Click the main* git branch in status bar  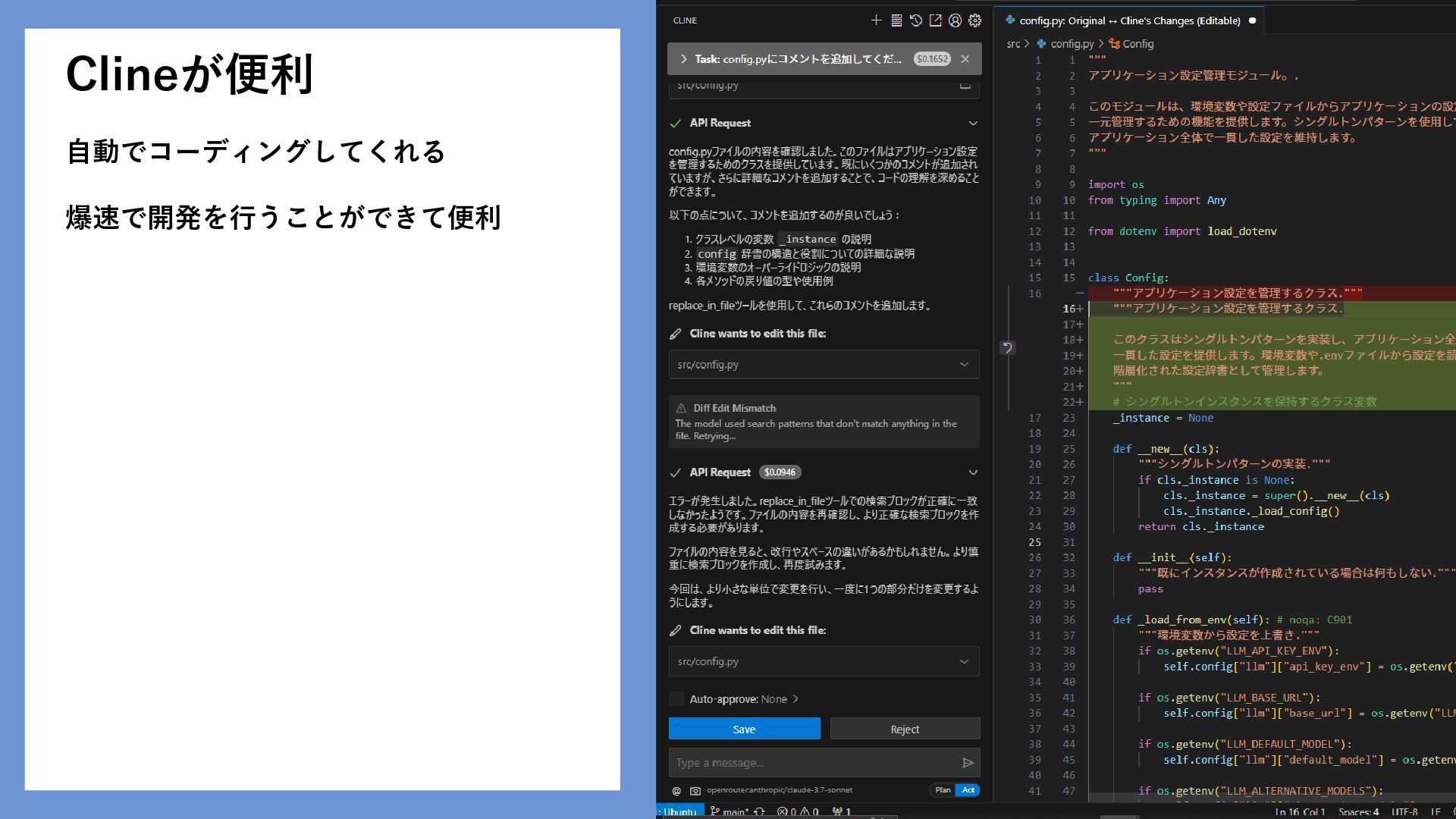pos(729,811)
